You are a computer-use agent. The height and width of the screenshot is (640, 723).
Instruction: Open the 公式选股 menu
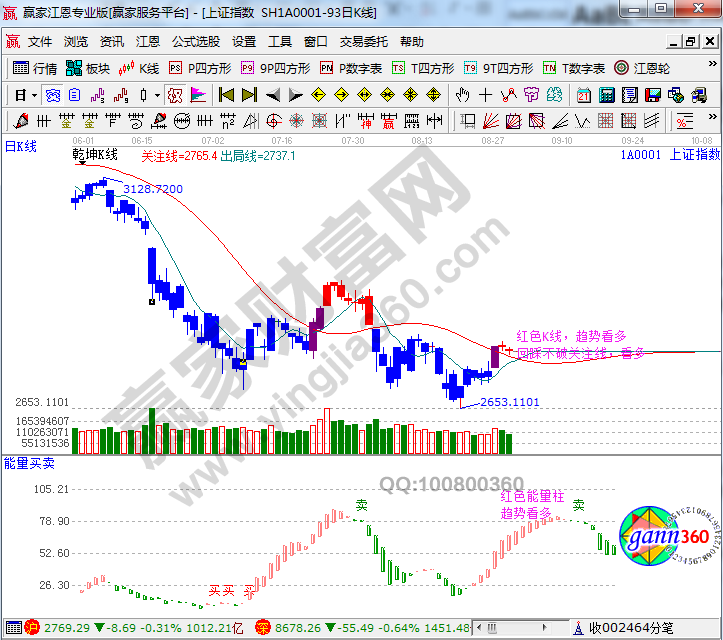(195, 42)
